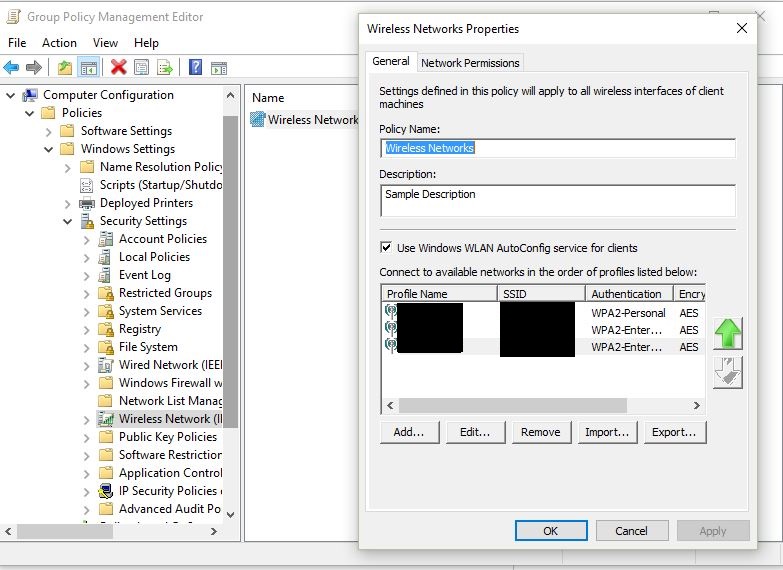Click the Import... button
This screenshot has width=783, height=570.
[607, 432]
